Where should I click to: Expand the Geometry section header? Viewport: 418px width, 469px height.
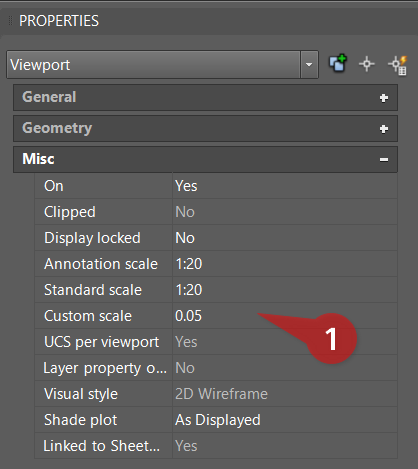pyautogui.click(x=205, y=128)
